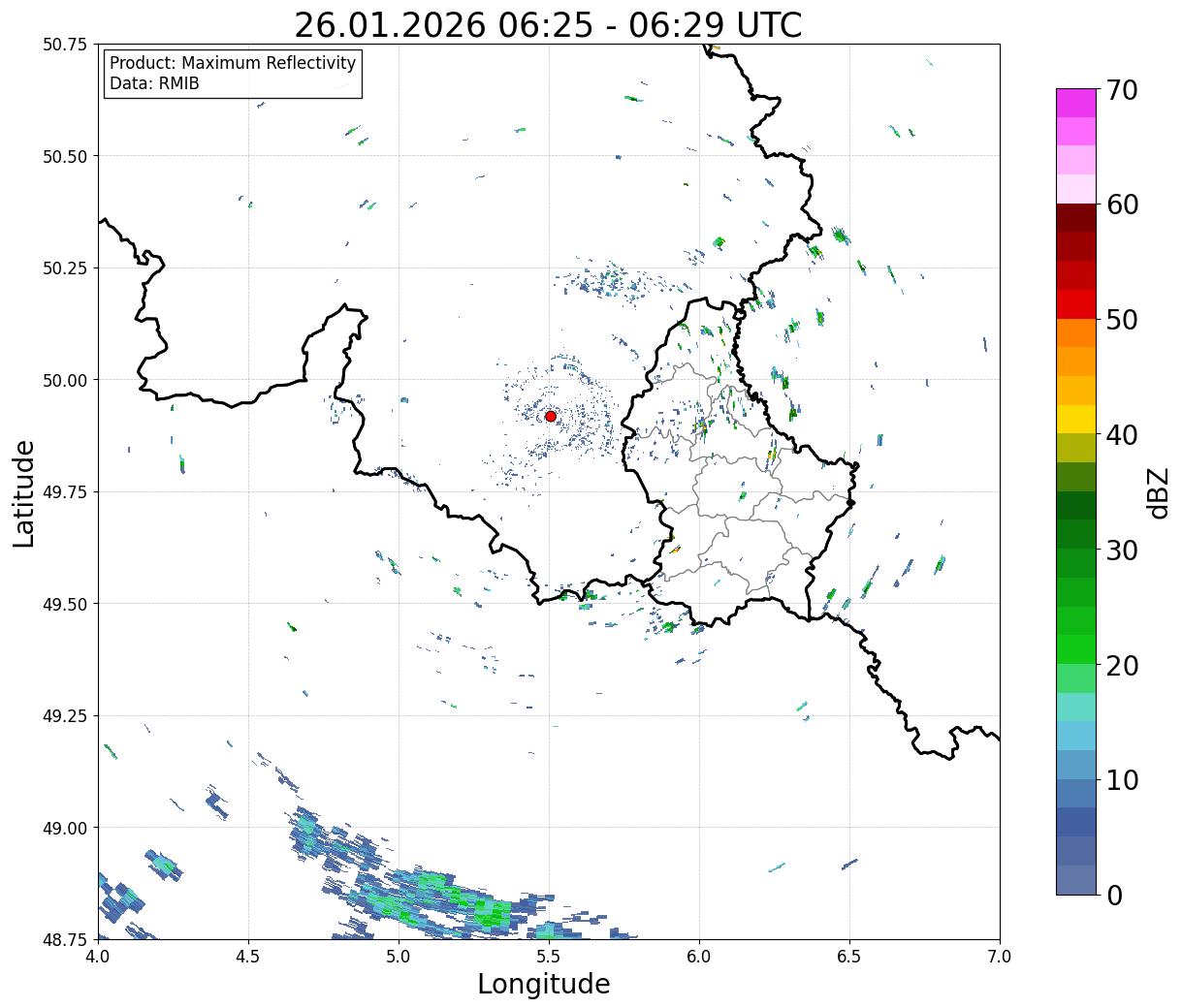Viewport: 1182px width, 1008px height.
Task: Pick the dark red swatch just below 60 dBZ
Action: point(1076,218)
